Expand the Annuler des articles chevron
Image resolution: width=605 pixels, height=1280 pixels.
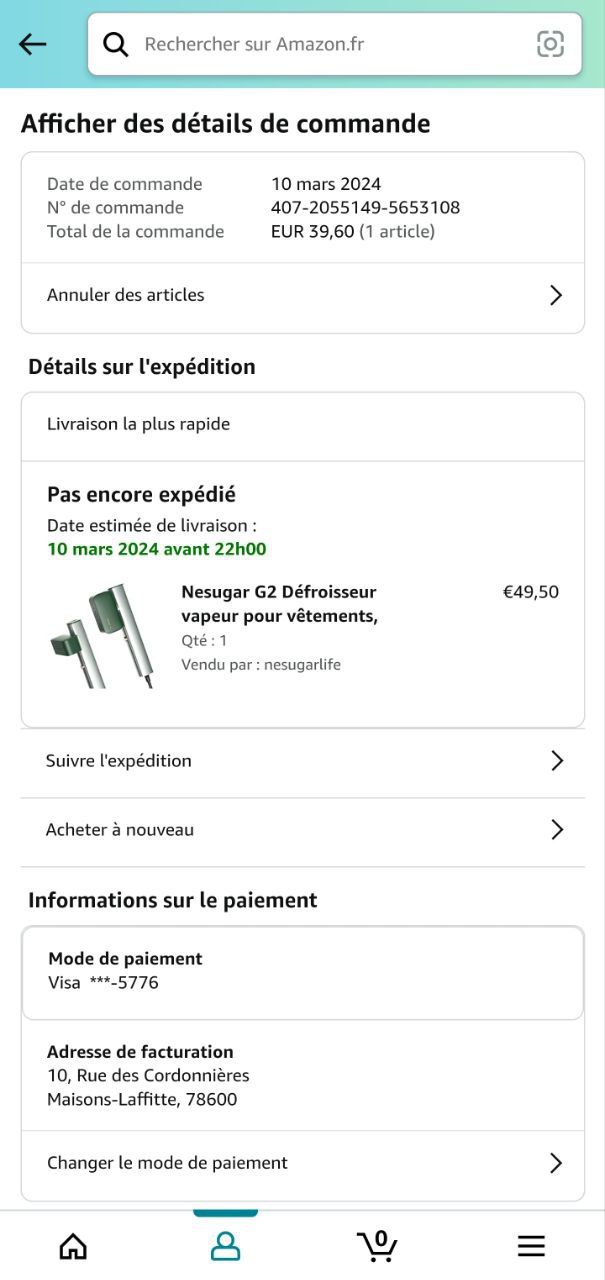pyautogui.click(x=556, y=295)
